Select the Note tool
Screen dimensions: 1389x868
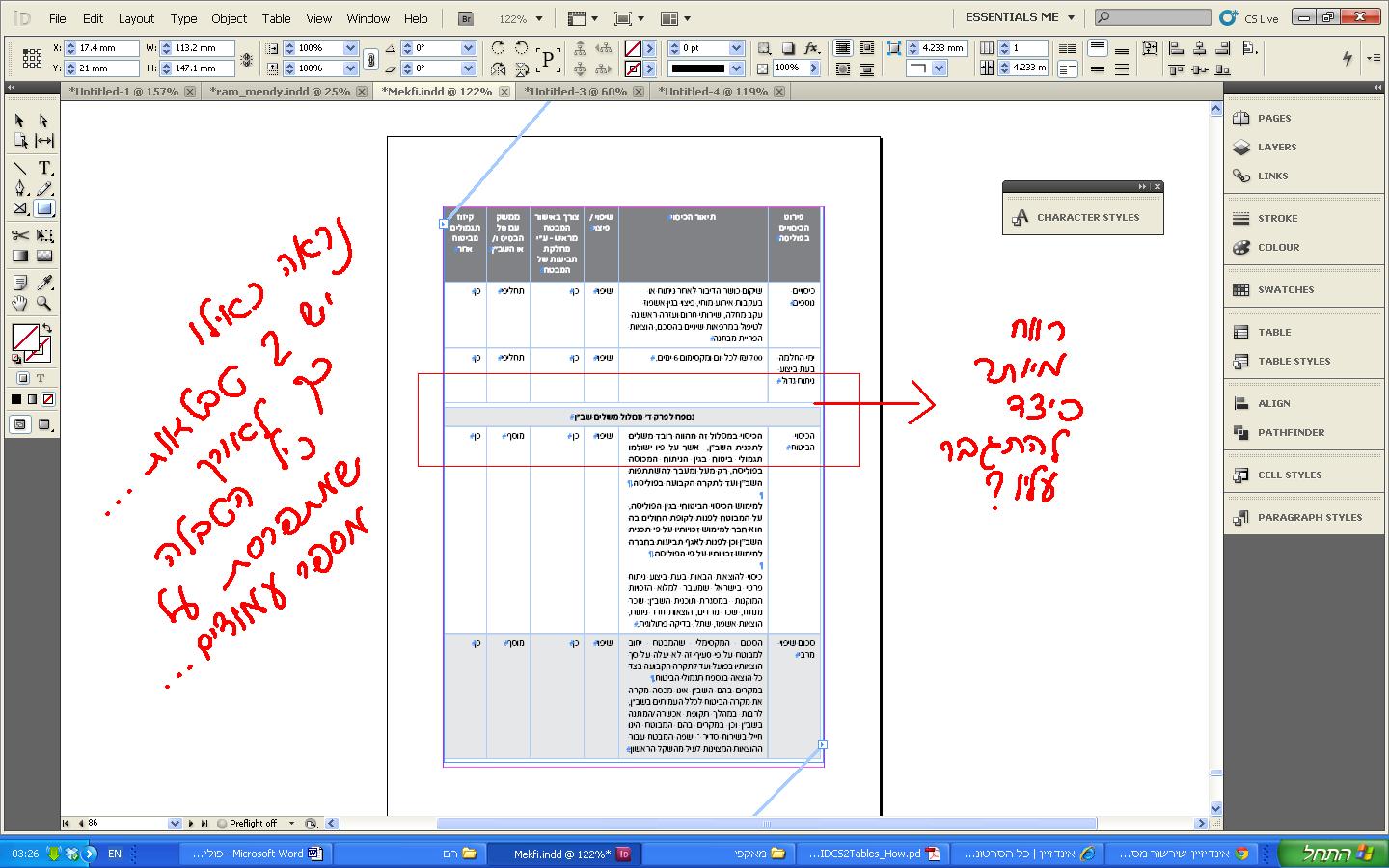[x=19, y=283]
